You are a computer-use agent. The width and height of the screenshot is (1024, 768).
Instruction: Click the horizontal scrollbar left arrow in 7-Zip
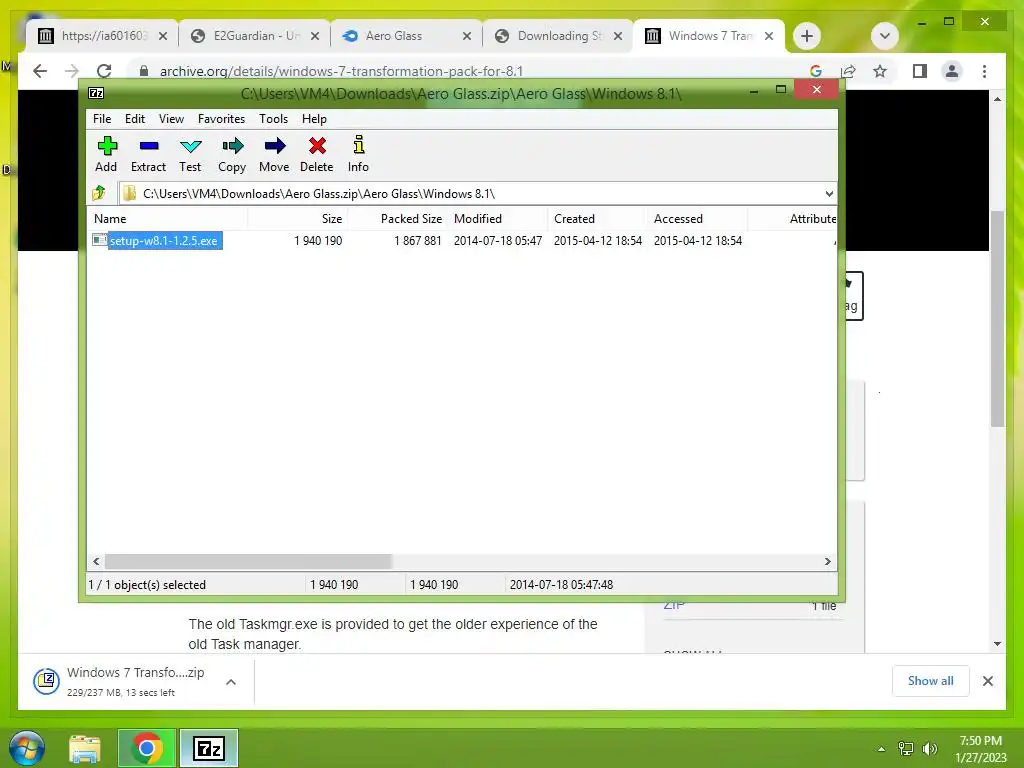pyautogui.click(x=96, y=561)
